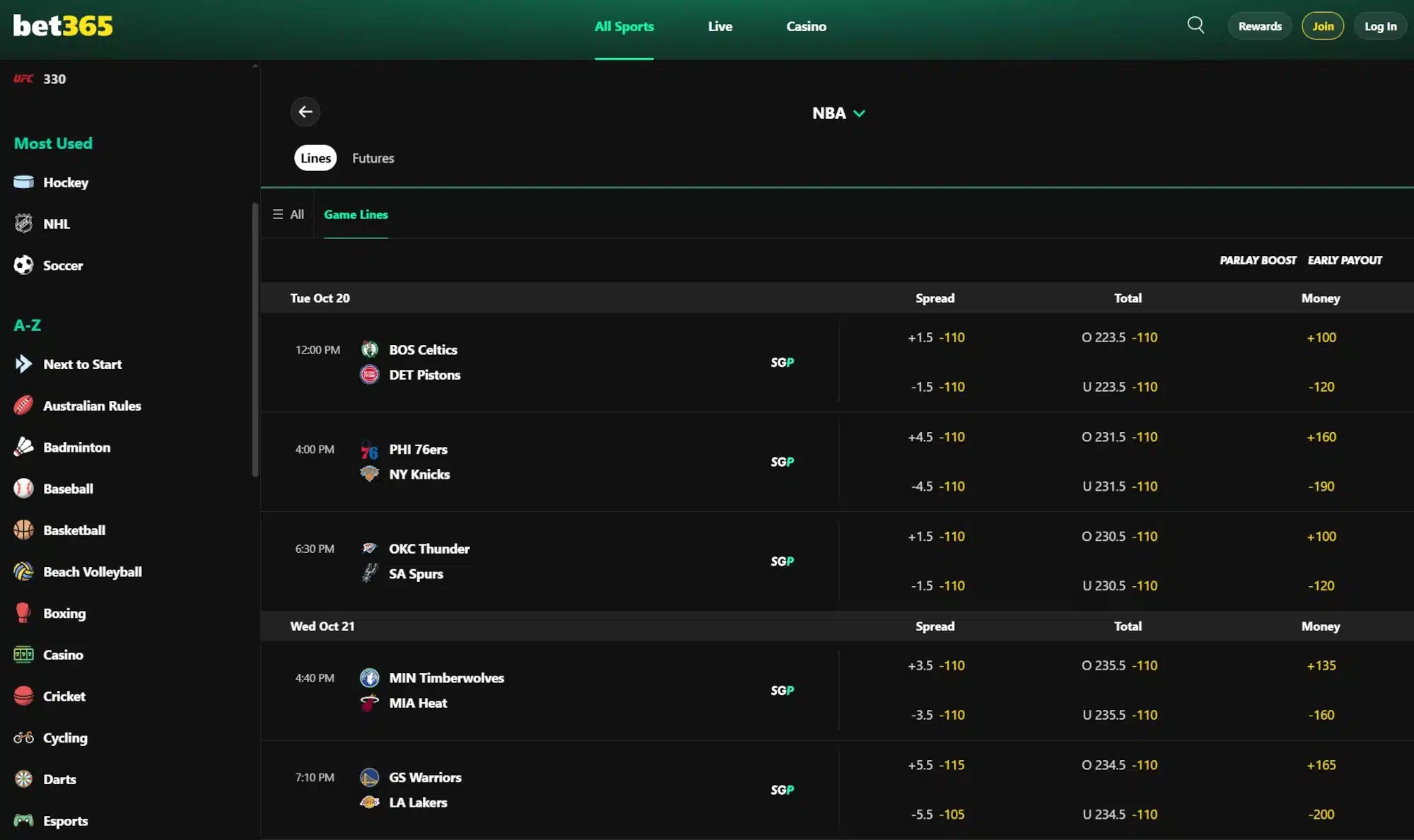The image size is (1414, 840).
Task: Select MIA Heat -3.5 -110 spread
Action: click(937, 715)
